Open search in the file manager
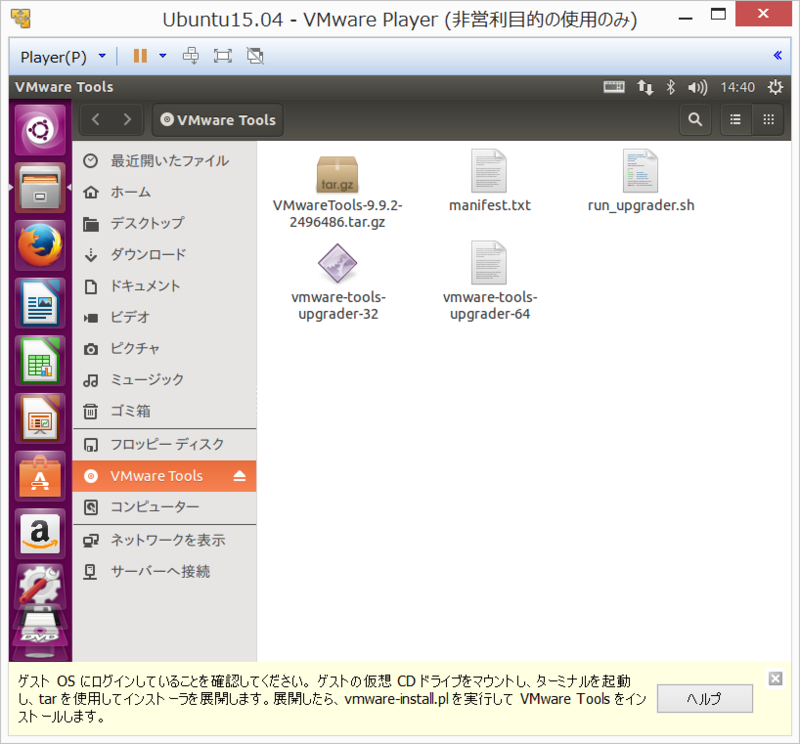 [695, 119]
